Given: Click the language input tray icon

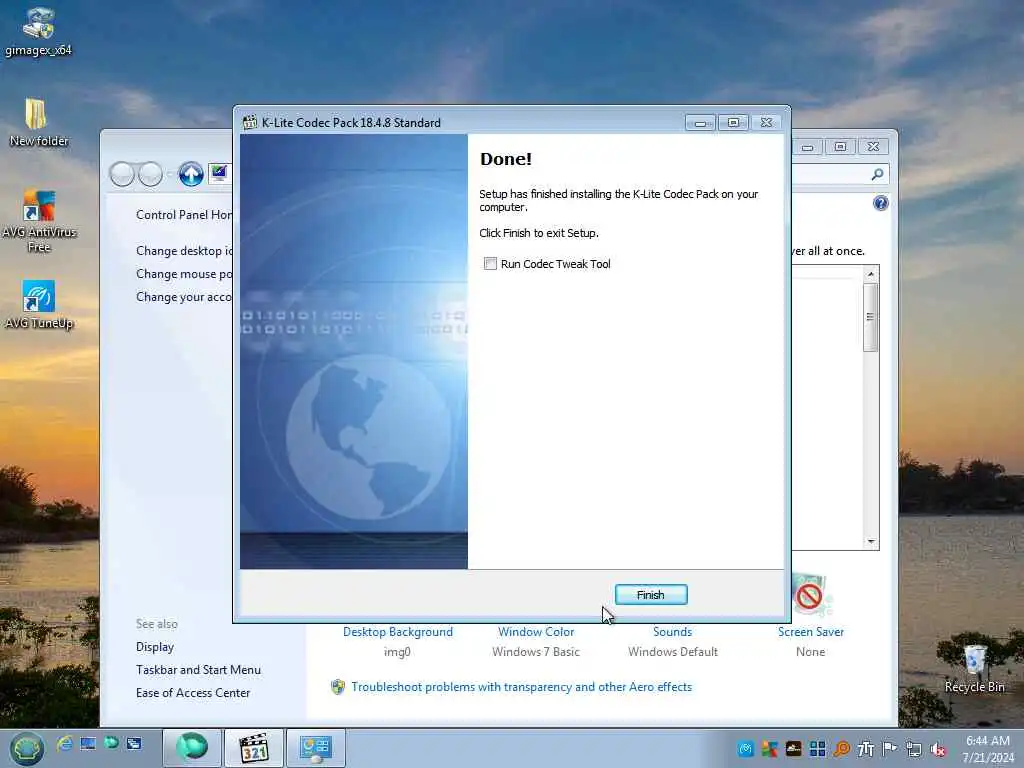Looking at the screenshot, I should pyautogui.click(x=865, y=749).
